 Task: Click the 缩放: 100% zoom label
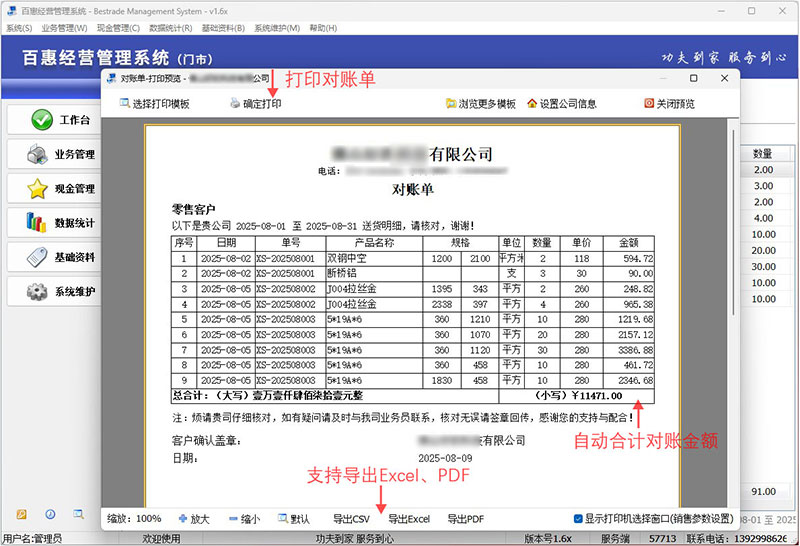tap(134, 519)
